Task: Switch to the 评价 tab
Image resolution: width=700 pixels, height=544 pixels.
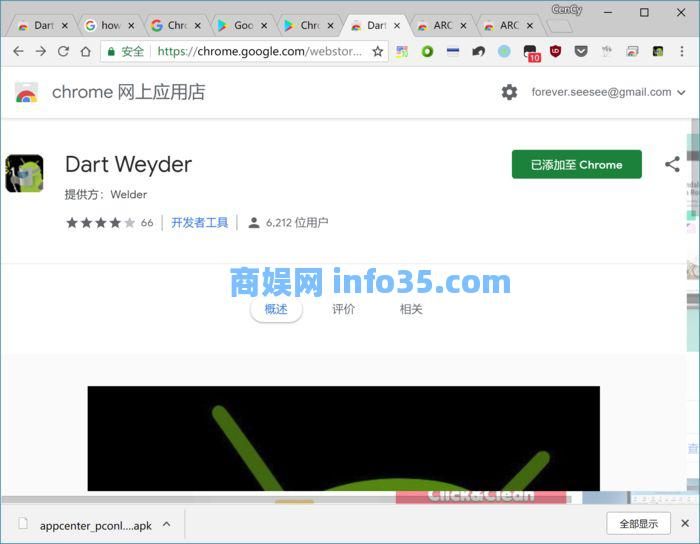Action: [x=343, y=309]
